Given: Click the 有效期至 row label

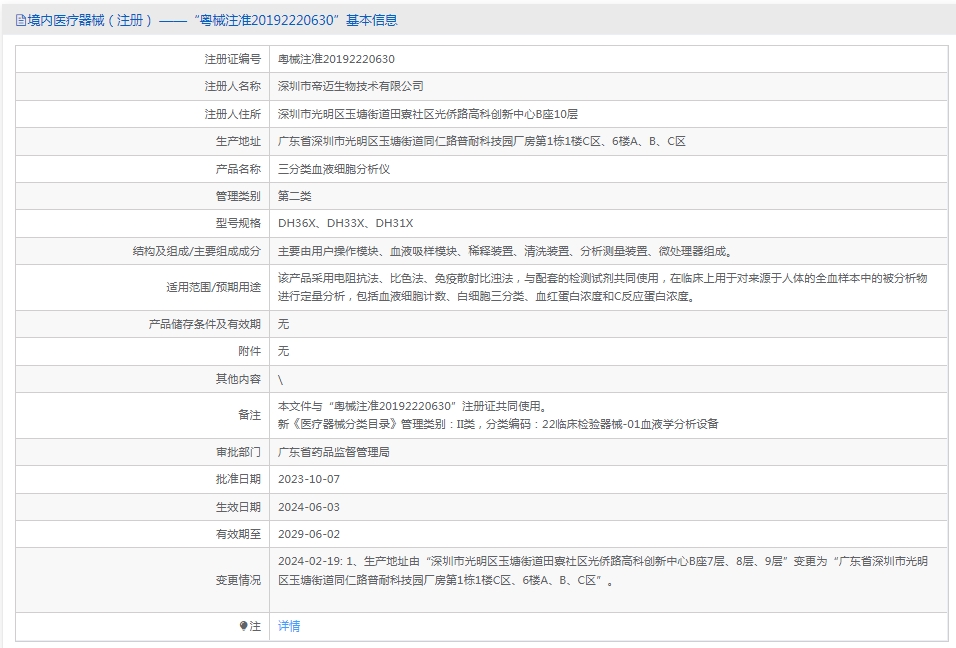Looking at the screenshot, I should click(x=238, y=534).
